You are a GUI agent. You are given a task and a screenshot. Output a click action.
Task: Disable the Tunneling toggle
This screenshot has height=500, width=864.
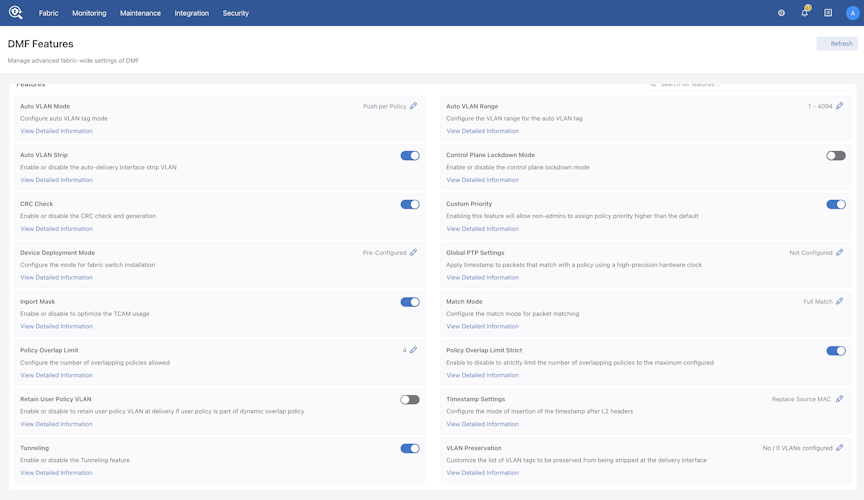[x=410, y=449]
